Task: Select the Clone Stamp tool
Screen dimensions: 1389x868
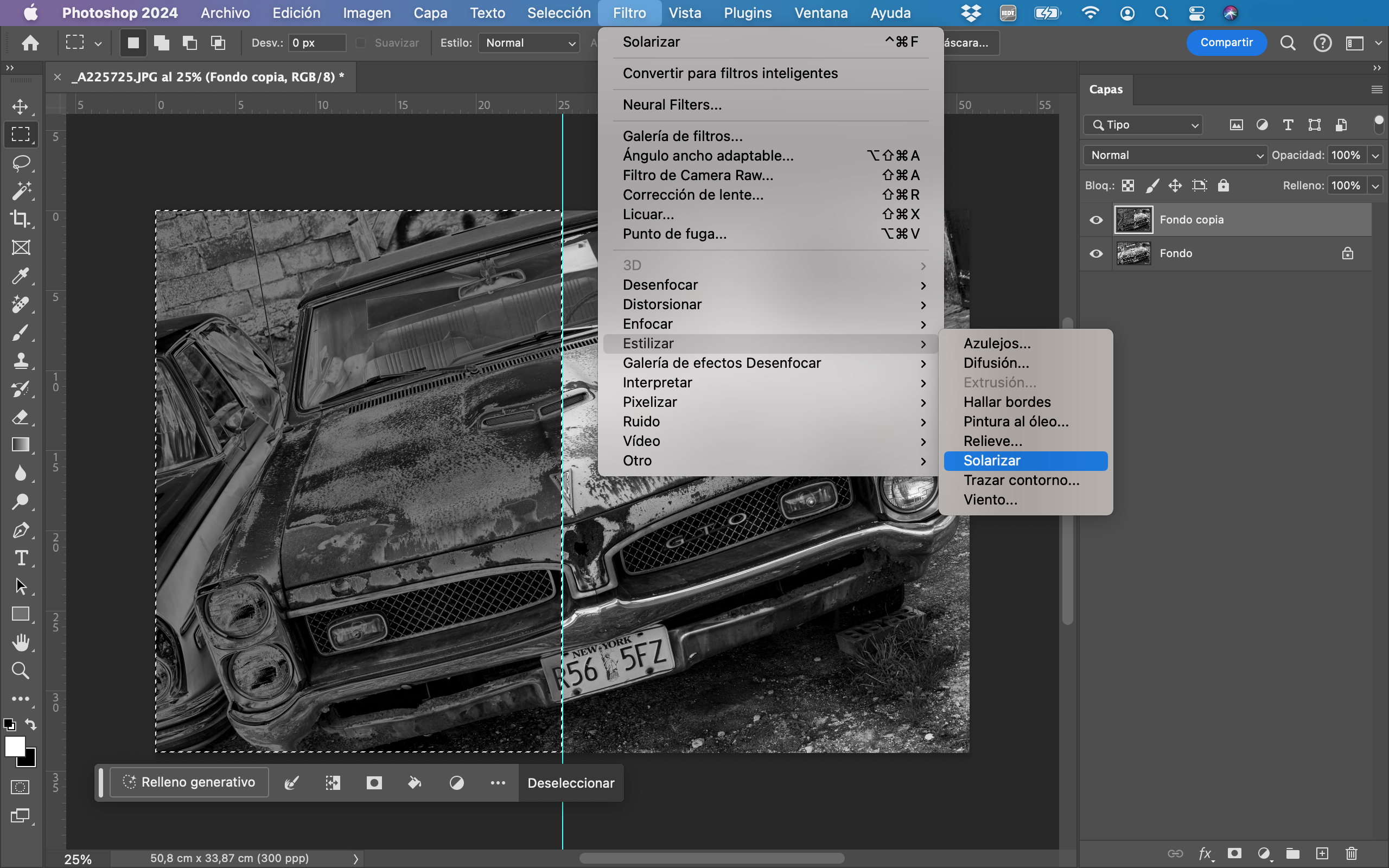Action: coord(21,361)
